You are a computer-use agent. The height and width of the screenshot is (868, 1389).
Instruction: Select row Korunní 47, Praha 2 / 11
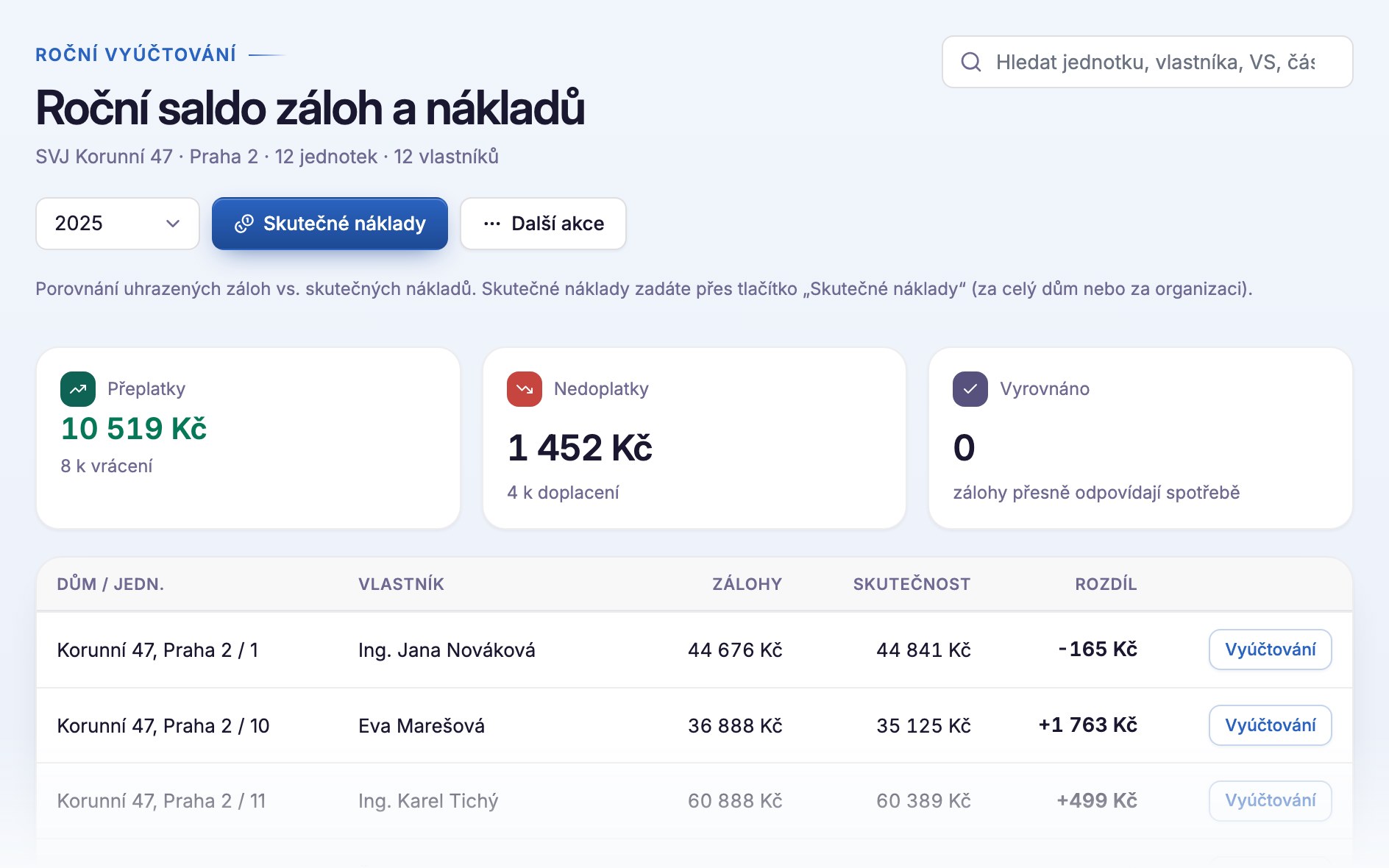(x=694, y=800)
